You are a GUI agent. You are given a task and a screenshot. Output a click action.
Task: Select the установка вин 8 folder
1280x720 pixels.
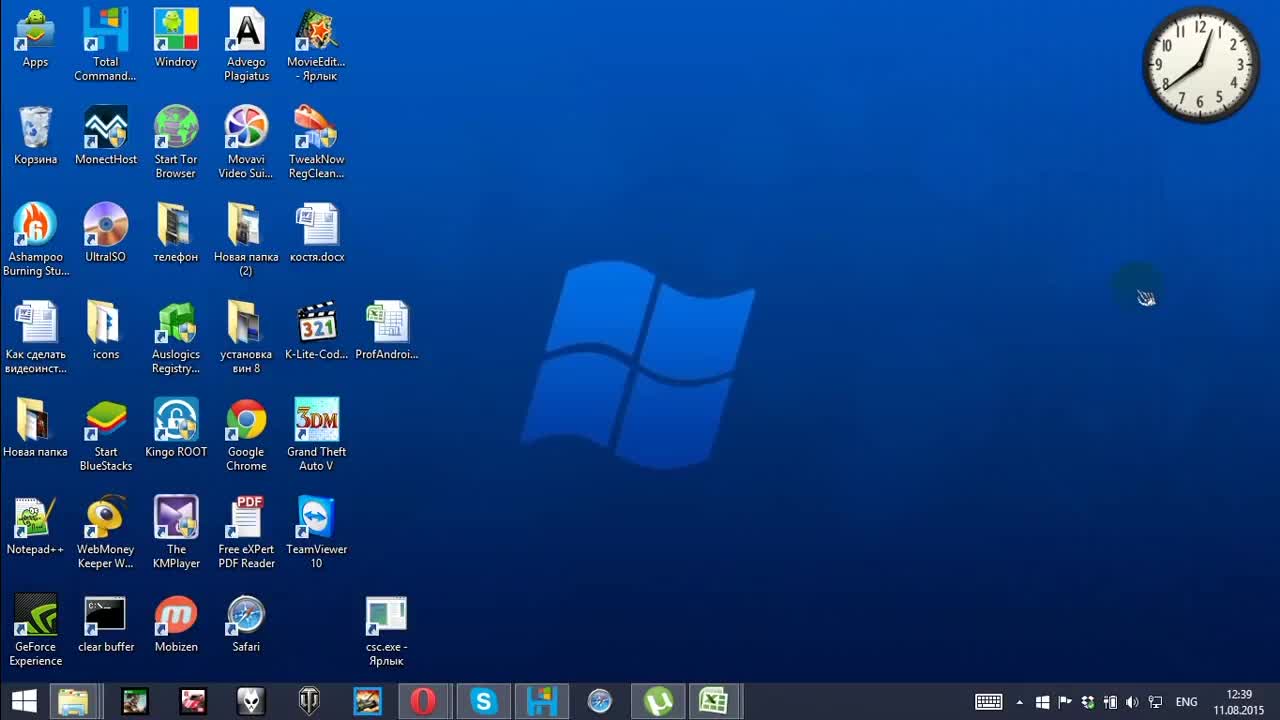(x=246, y=338)
